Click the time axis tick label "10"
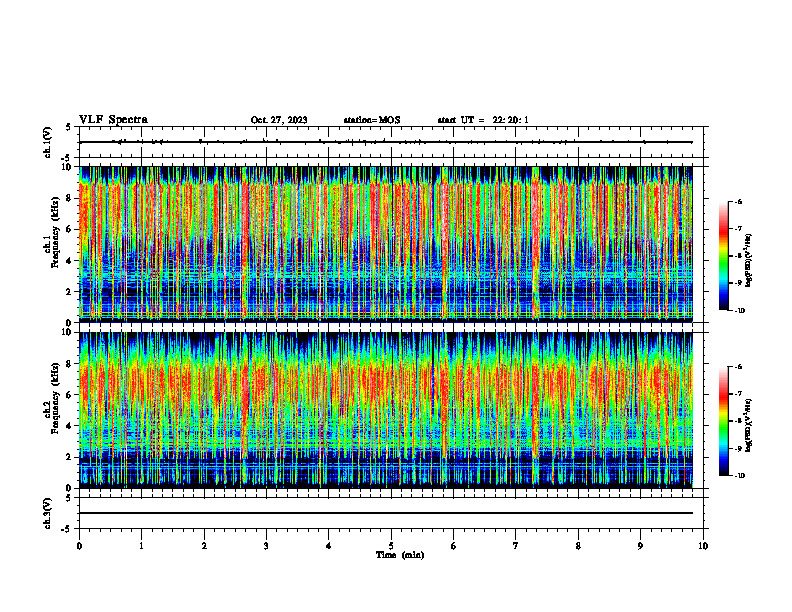Screen dimensions: 792x612 [703, 546]
